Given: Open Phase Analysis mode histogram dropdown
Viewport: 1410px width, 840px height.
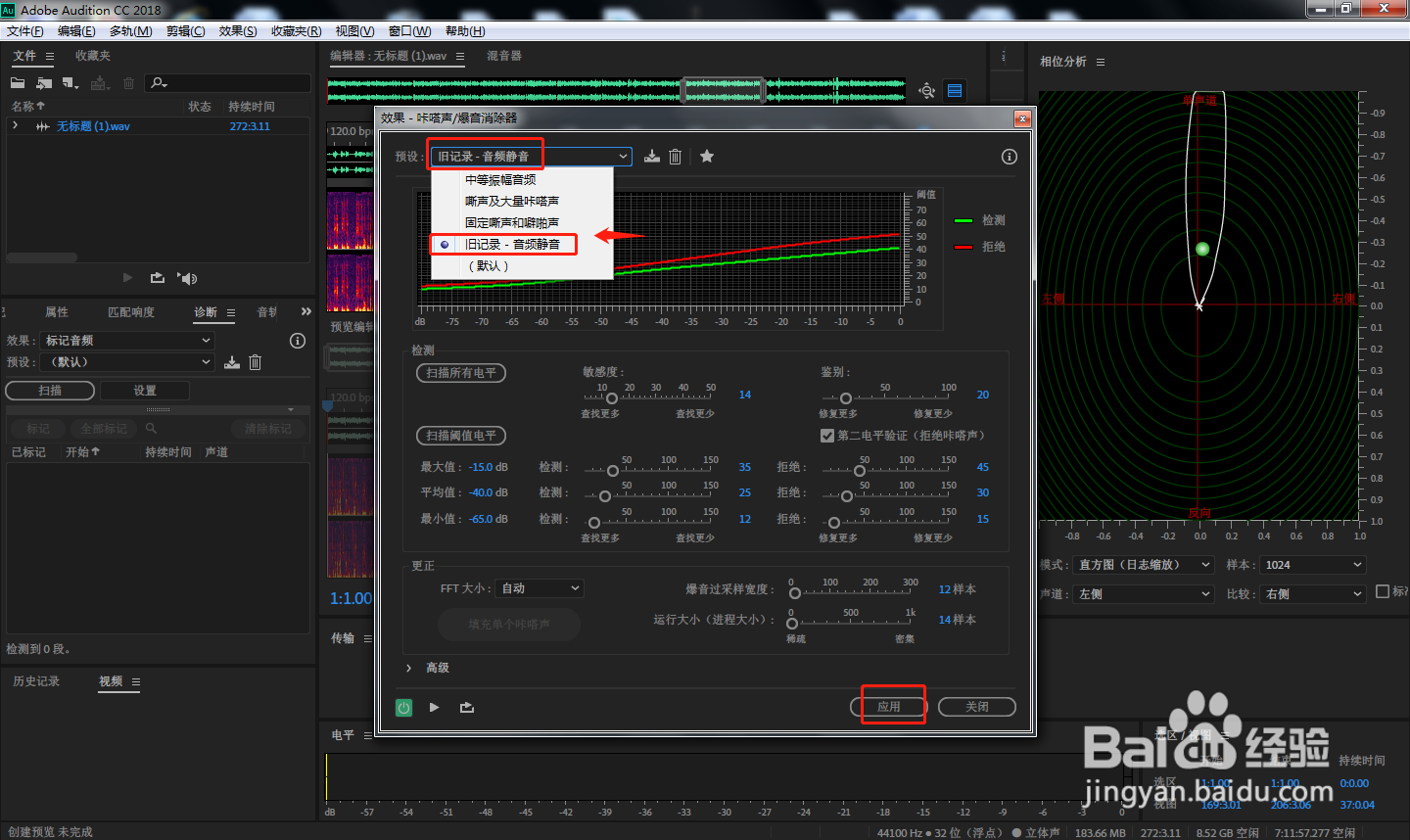Looking at the screenshot, I should (x=1144, y=565).
